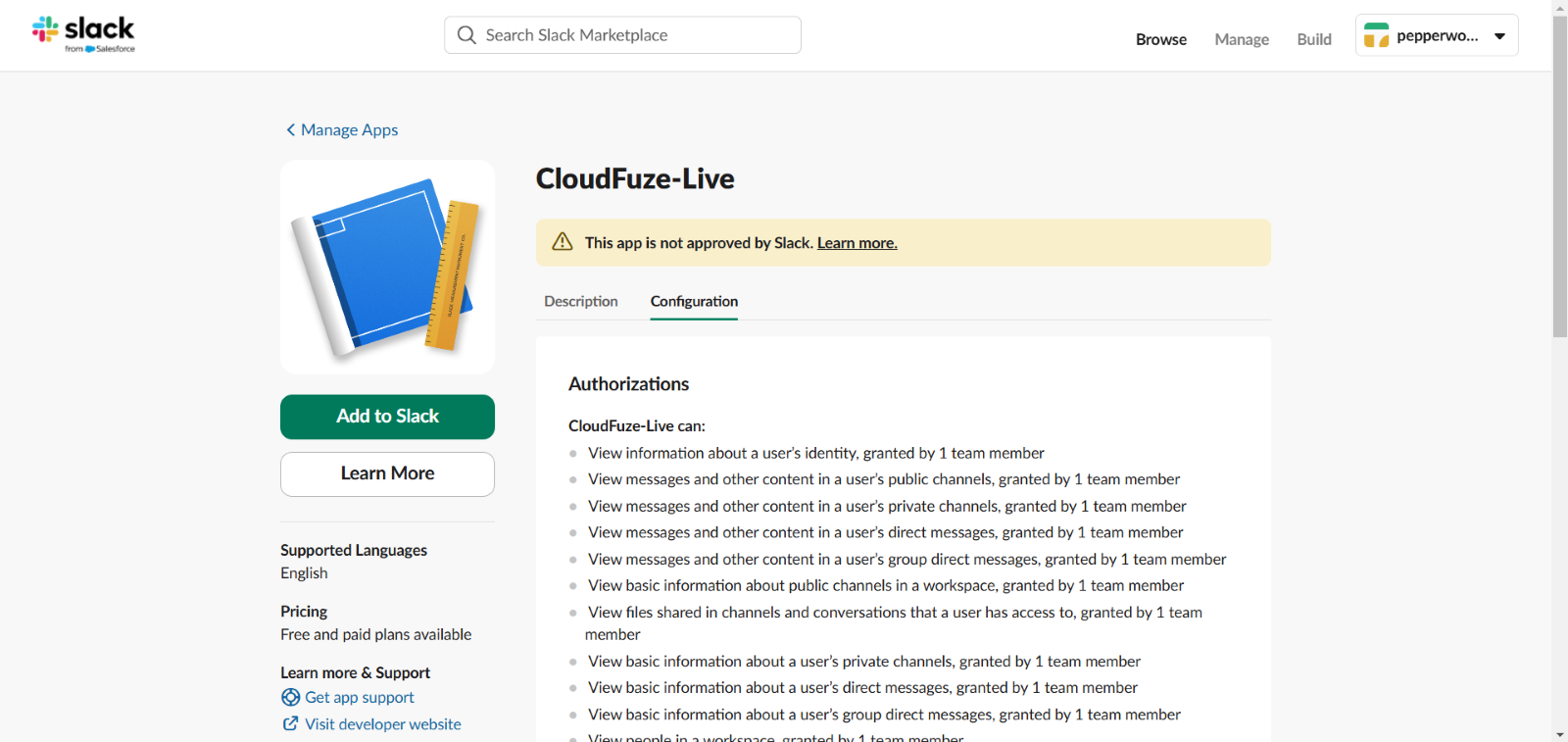This screenshot has width=1568, height=742.
Task: Click the 'Learn more & Support' heading
Action: (355, 672)
